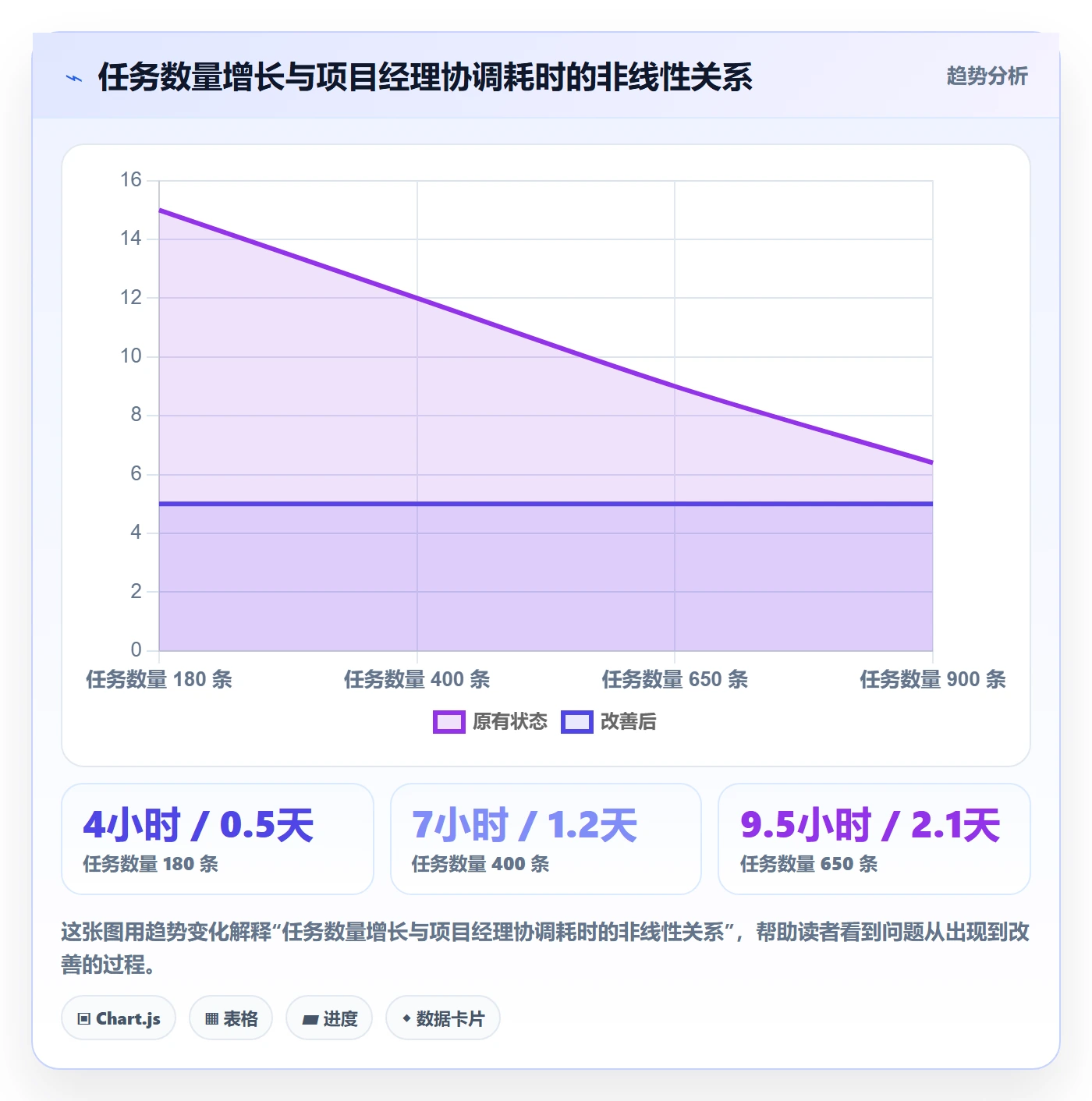1092x1101 pixels.
Task: Select the Chart.js tag chip
Action: pyautogui.click(x=119, y=1018)
